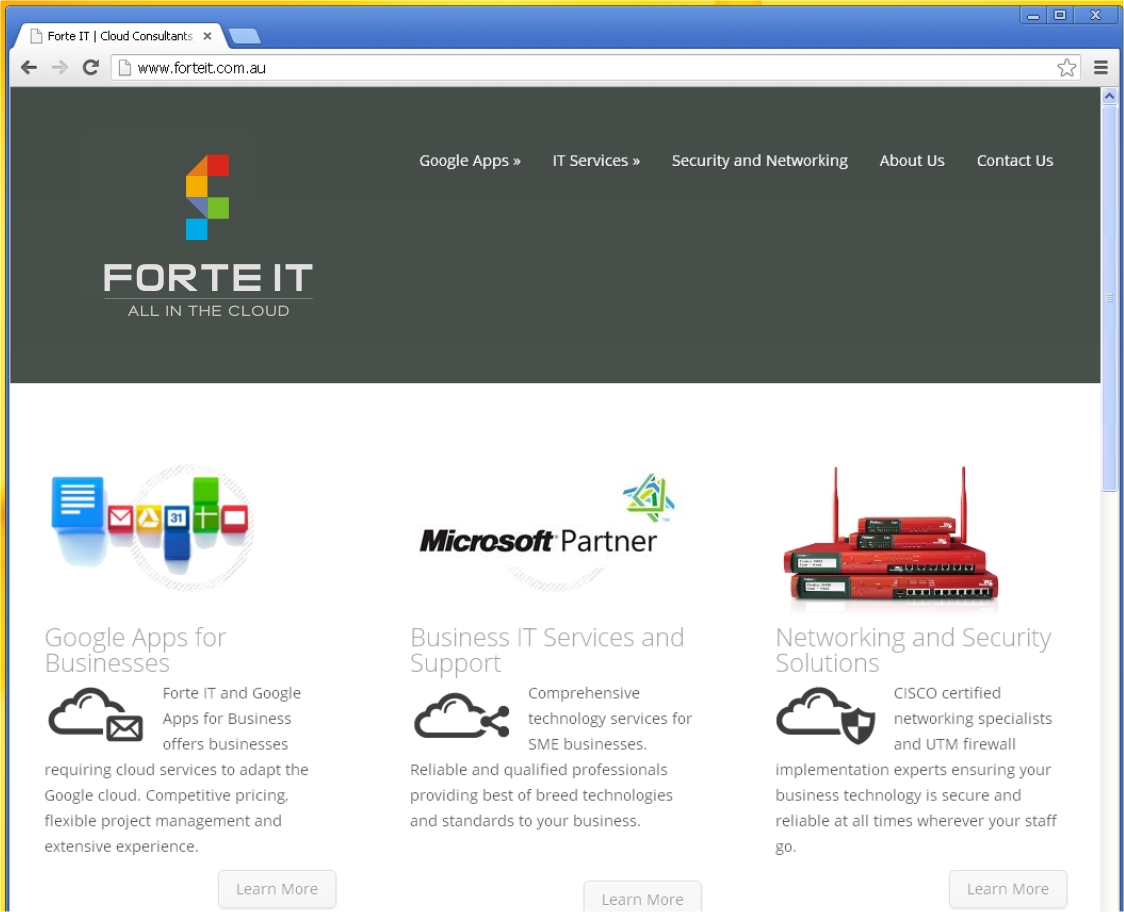Screen dimensions: 1124x912
Task: Click the cloud with shield icon
Action: tap(826, 715)
